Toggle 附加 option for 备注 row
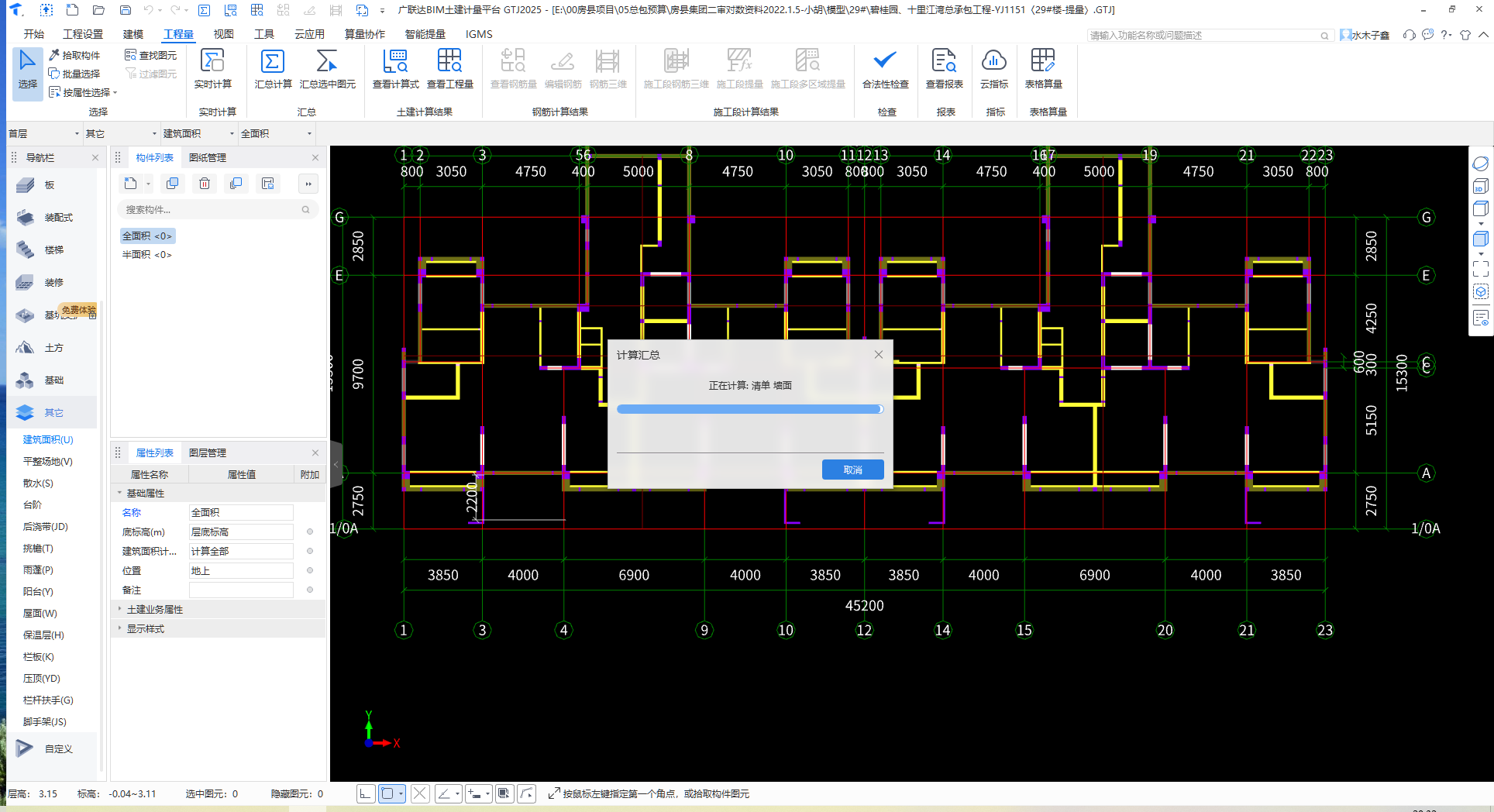The image size is (1494, 812). 310,590
